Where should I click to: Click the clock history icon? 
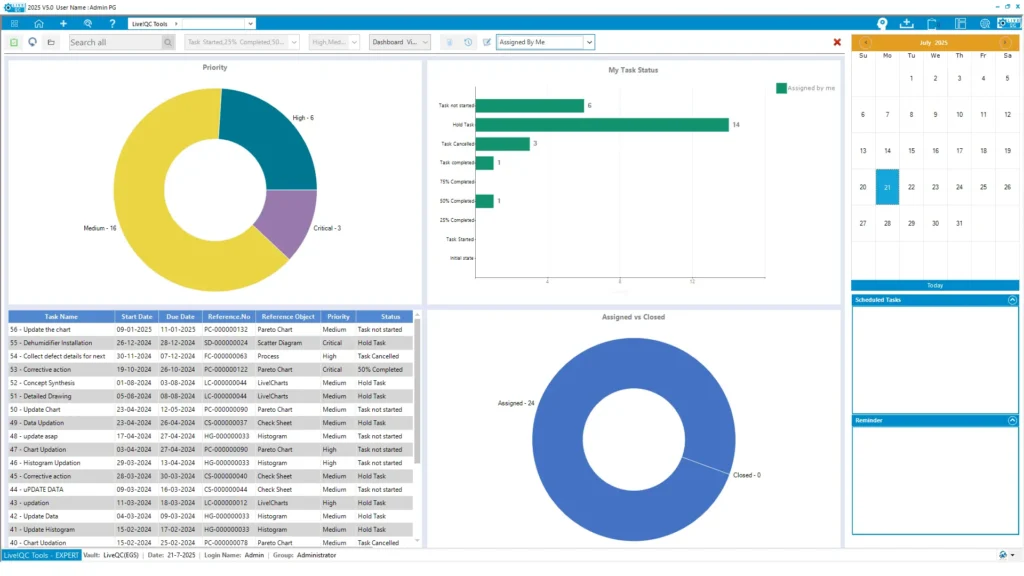click(x=468, y=42)
